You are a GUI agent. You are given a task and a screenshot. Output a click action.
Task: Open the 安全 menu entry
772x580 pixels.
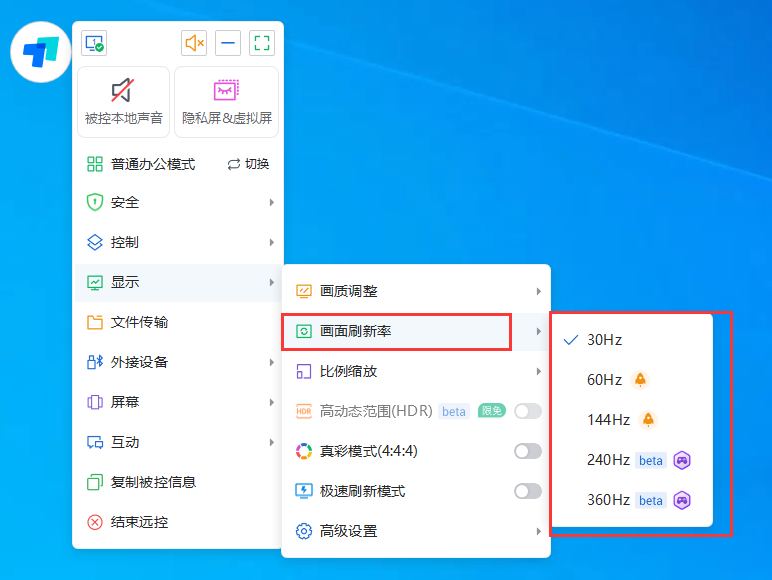pyautogui.click(x=178, y=202)
